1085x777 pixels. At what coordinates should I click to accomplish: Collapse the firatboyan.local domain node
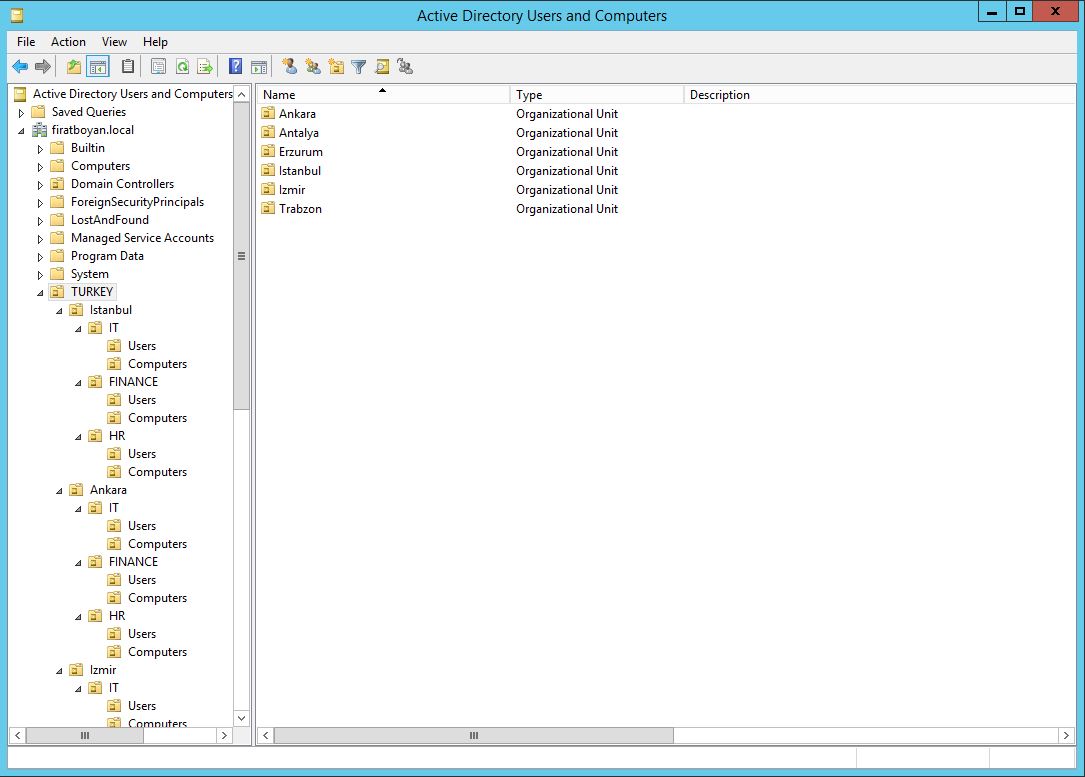point(21,130)
